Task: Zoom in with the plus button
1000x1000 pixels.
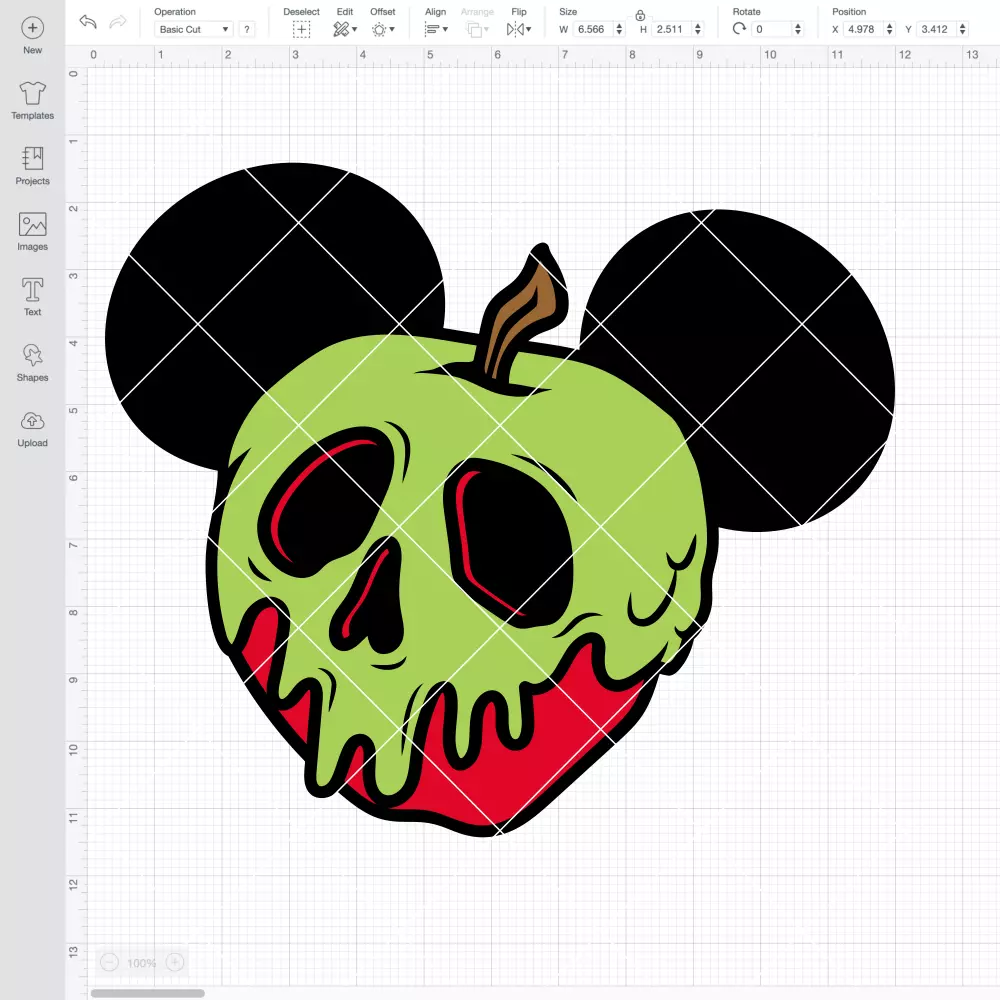Action: tap(175, 962)
